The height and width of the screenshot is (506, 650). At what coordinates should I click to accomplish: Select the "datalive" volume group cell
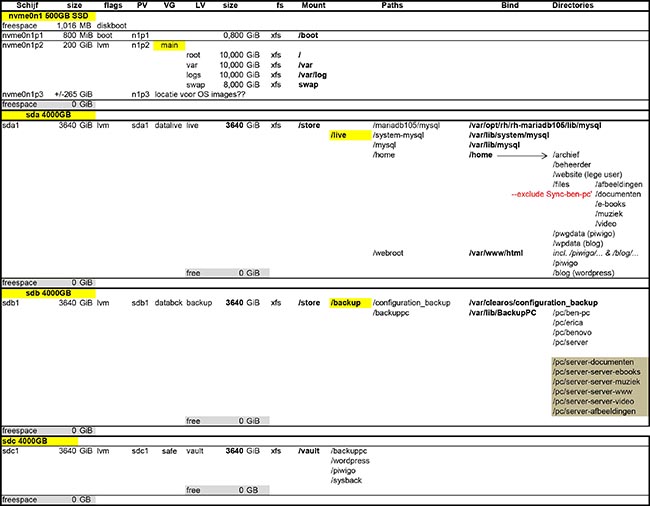point(168,125)
